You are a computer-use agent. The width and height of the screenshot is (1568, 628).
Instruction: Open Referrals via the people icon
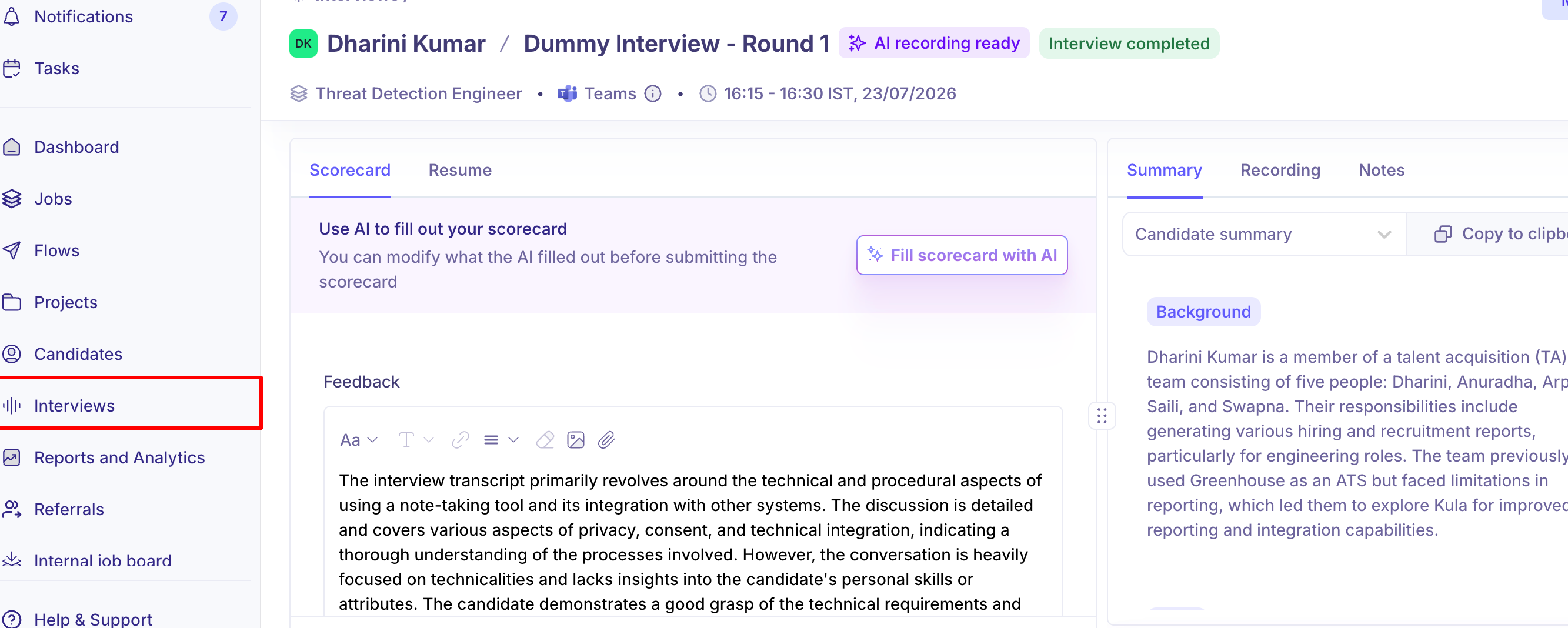pos(12,509)
